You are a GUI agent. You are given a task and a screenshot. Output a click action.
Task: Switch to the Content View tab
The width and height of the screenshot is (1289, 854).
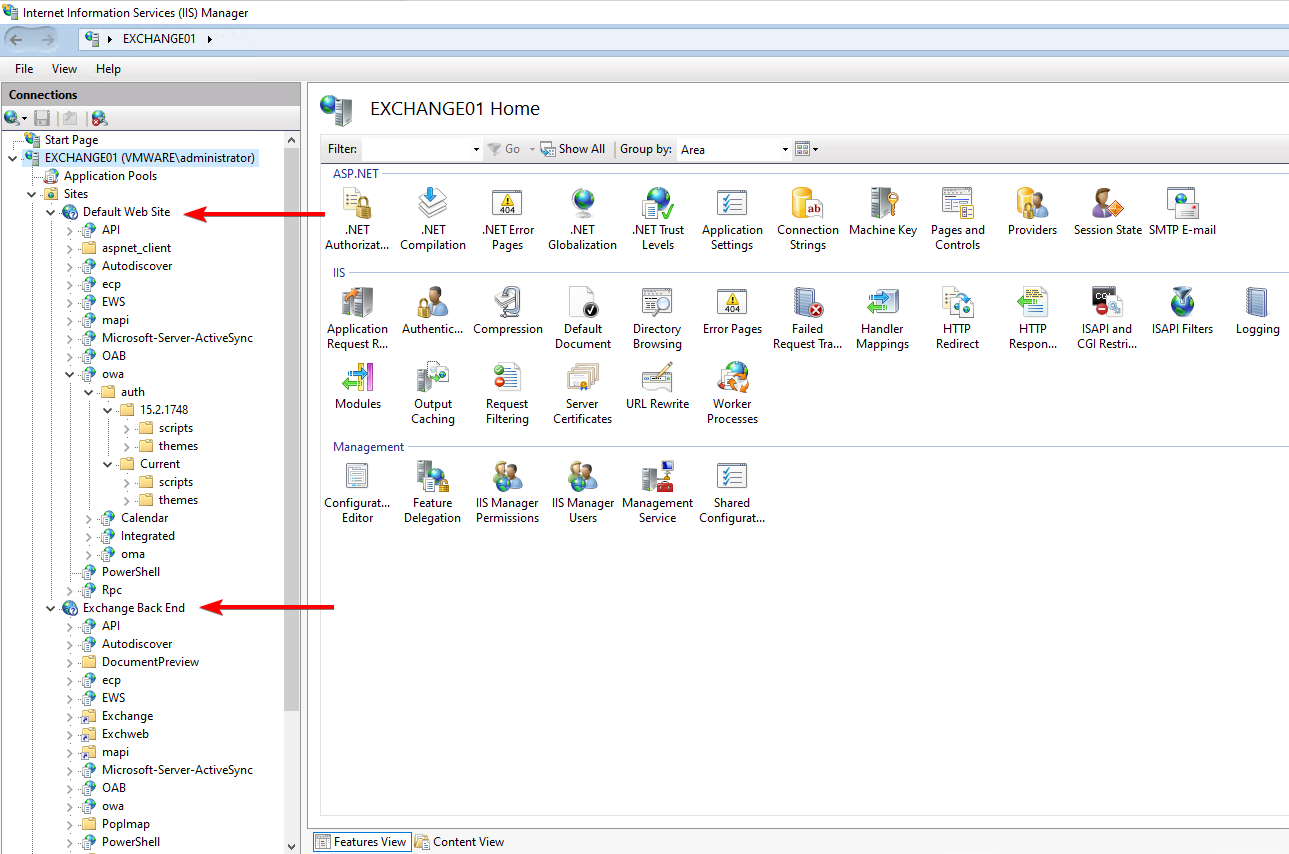[x=460, y=842]
